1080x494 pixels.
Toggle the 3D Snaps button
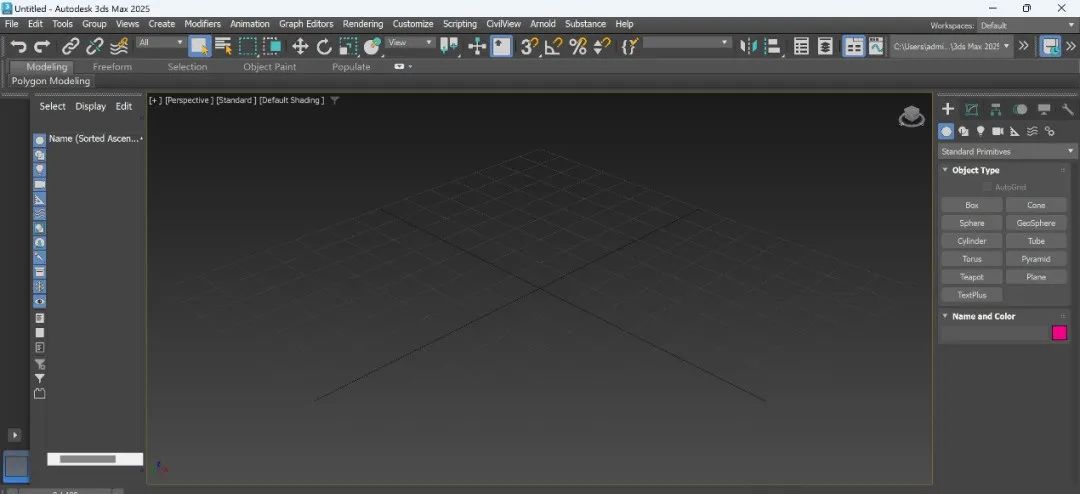point(529,47)
